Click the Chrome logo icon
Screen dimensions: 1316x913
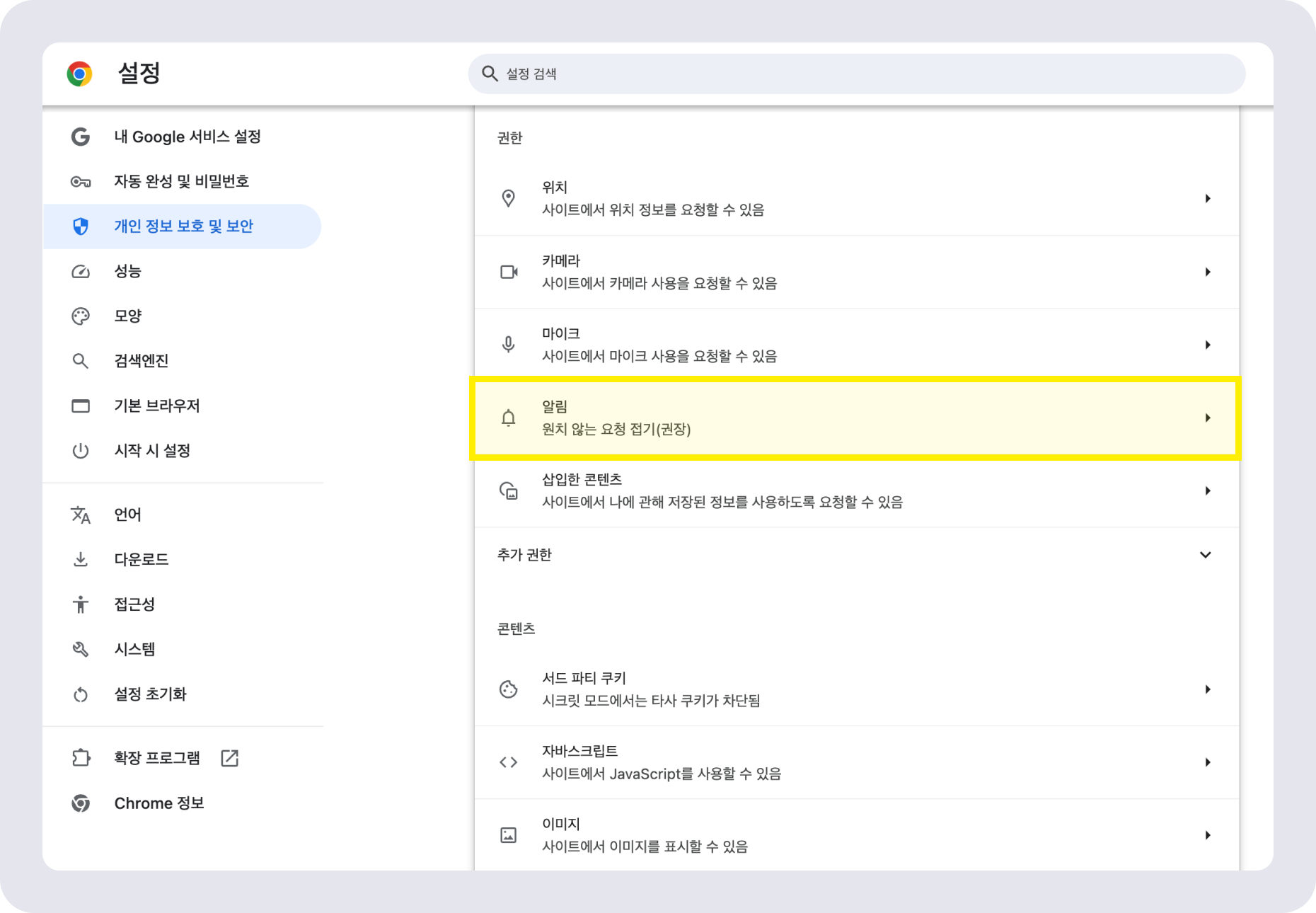pyautogui.click(x=79, y=74)
